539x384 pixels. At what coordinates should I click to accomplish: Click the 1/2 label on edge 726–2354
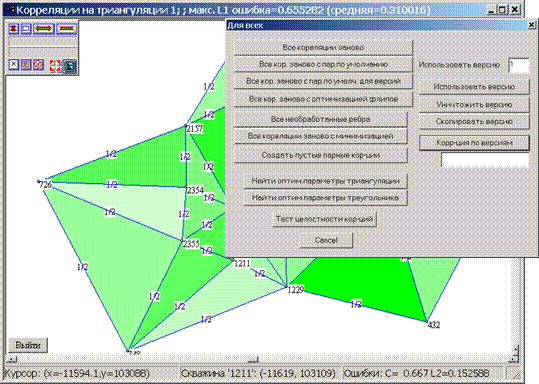[x=112, y=184]
